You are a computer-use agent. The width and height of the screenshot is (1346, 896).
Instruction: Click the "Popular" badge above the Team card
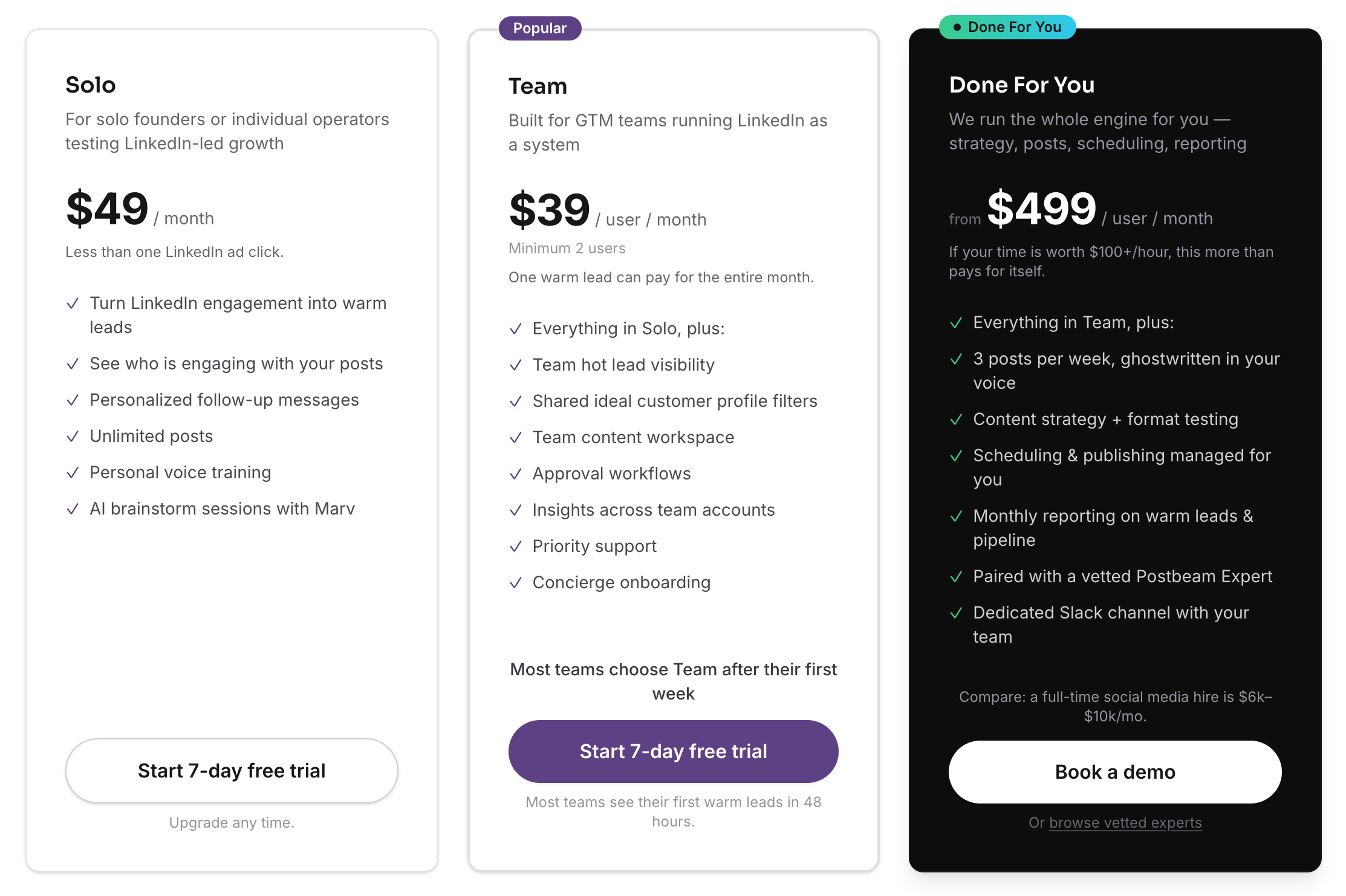540,28
